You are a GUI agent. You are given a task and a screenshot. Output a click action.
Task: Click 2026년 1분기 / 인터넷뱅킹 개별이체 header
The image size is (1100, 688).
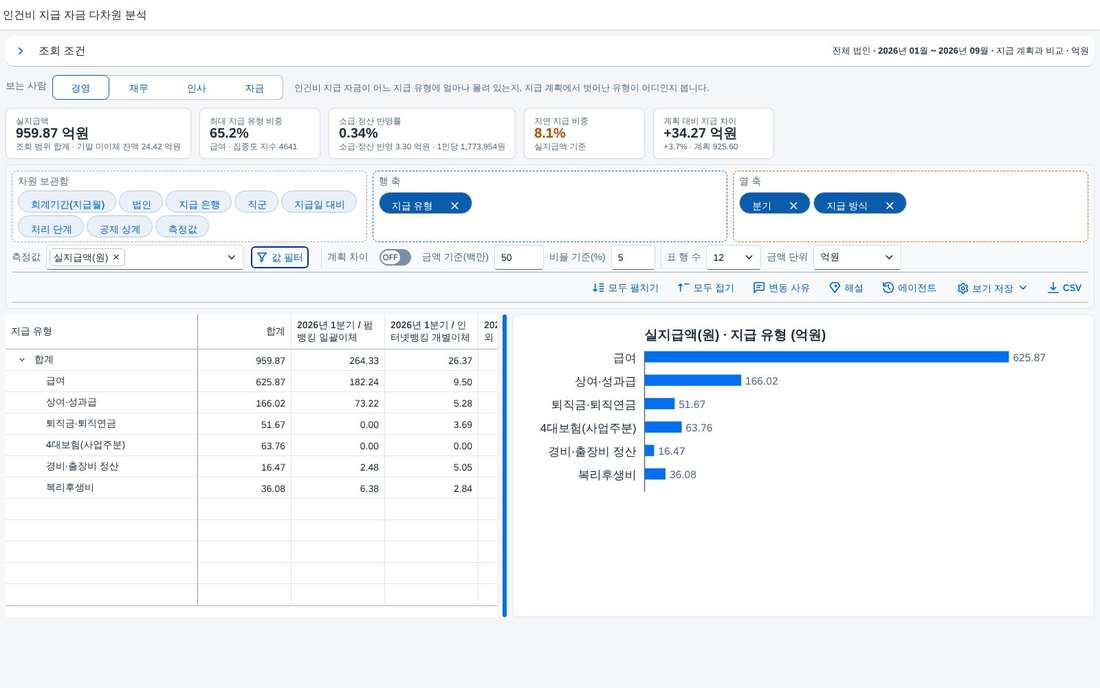point(431,332)
